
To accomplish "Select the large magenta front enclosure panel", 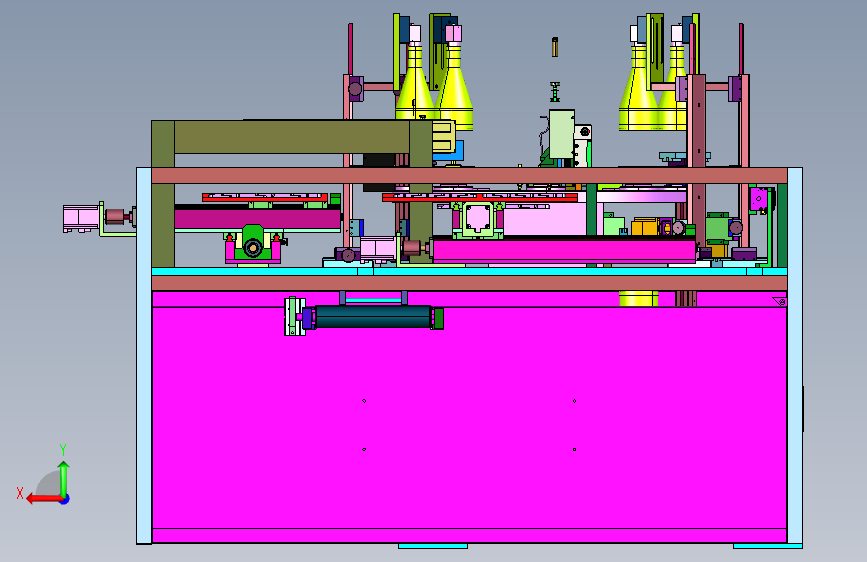I will (x=469, y=418).
